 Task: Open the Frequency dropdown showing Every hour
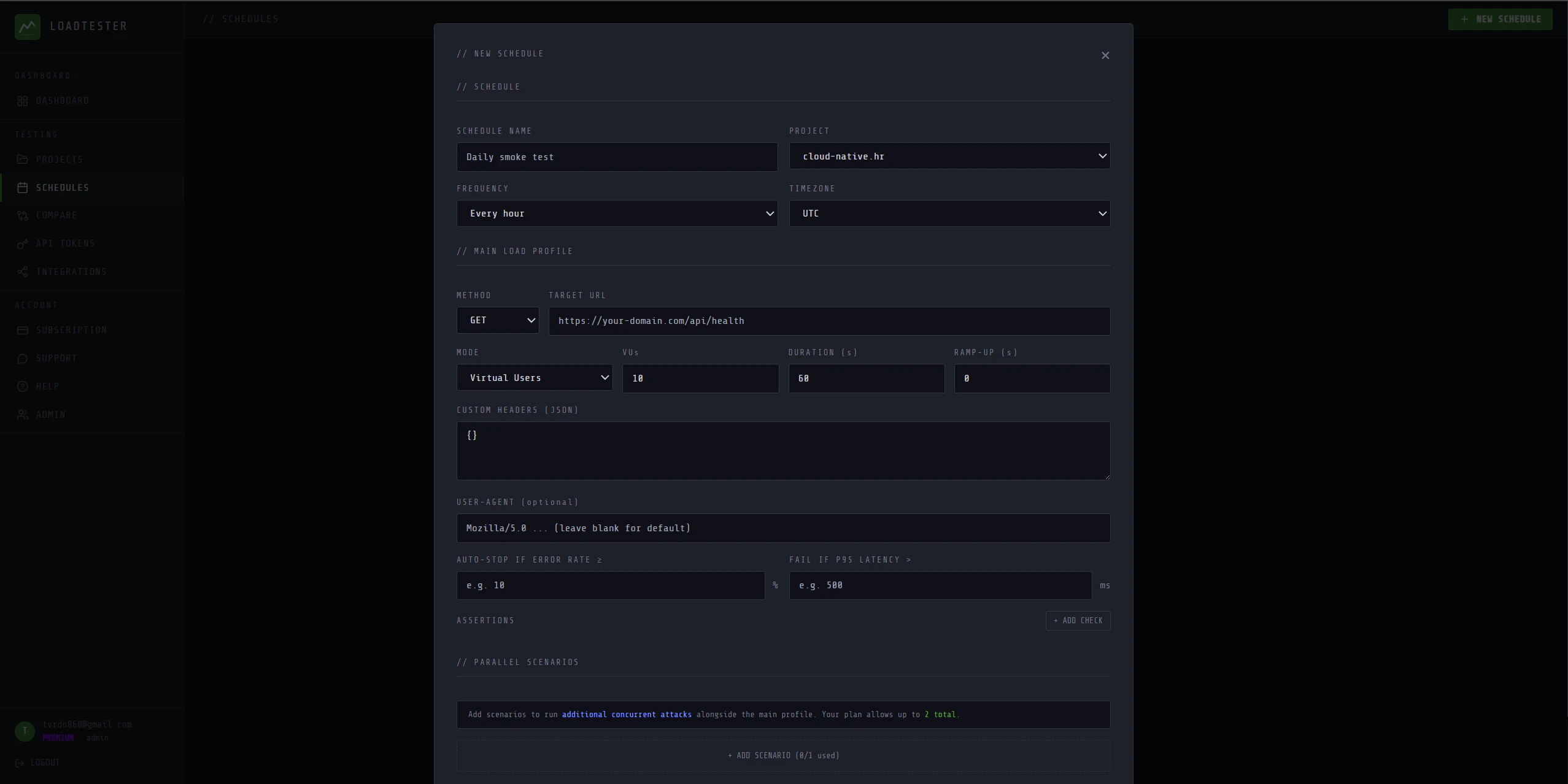(616, 213)
